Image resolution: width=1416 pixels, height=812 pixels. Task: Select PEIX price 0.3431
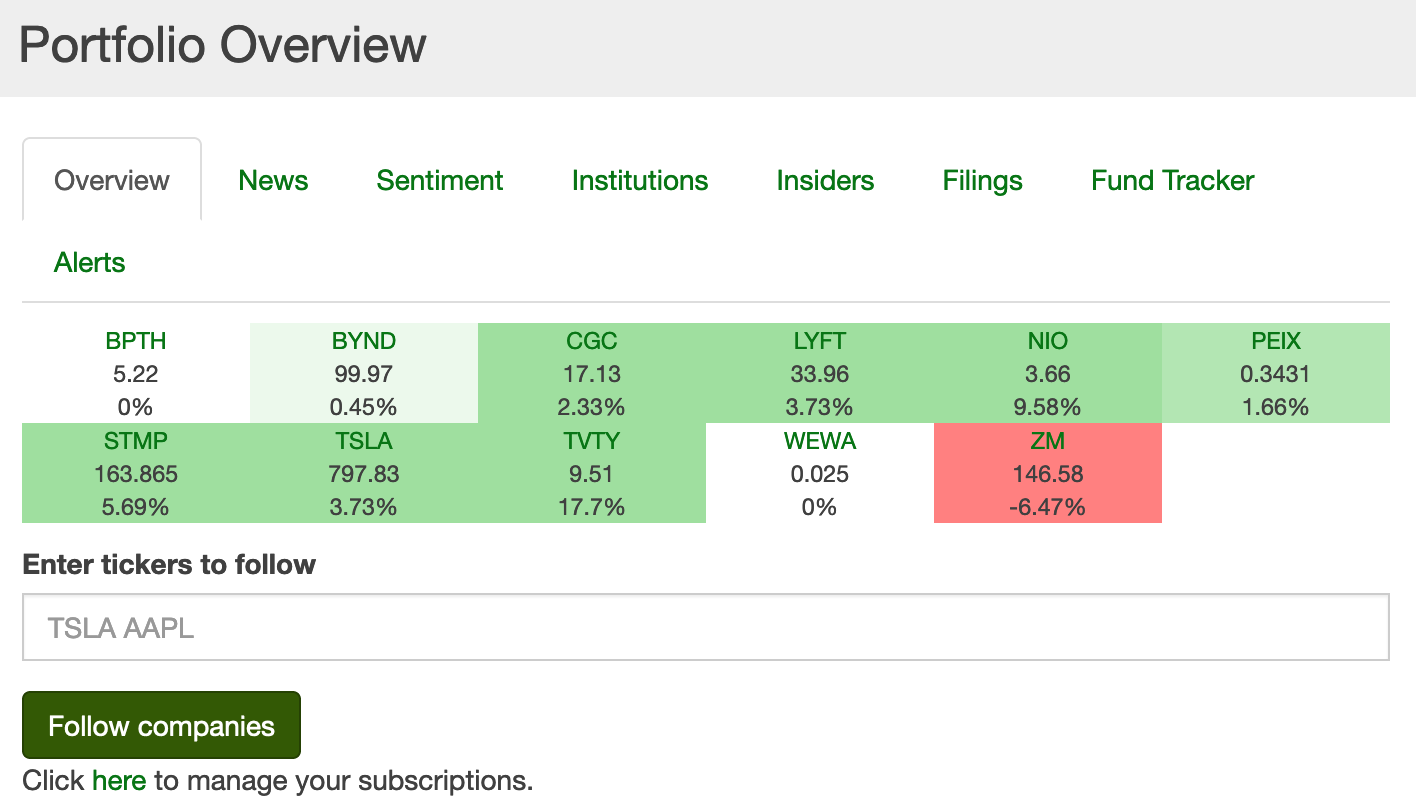point(1276,374)
